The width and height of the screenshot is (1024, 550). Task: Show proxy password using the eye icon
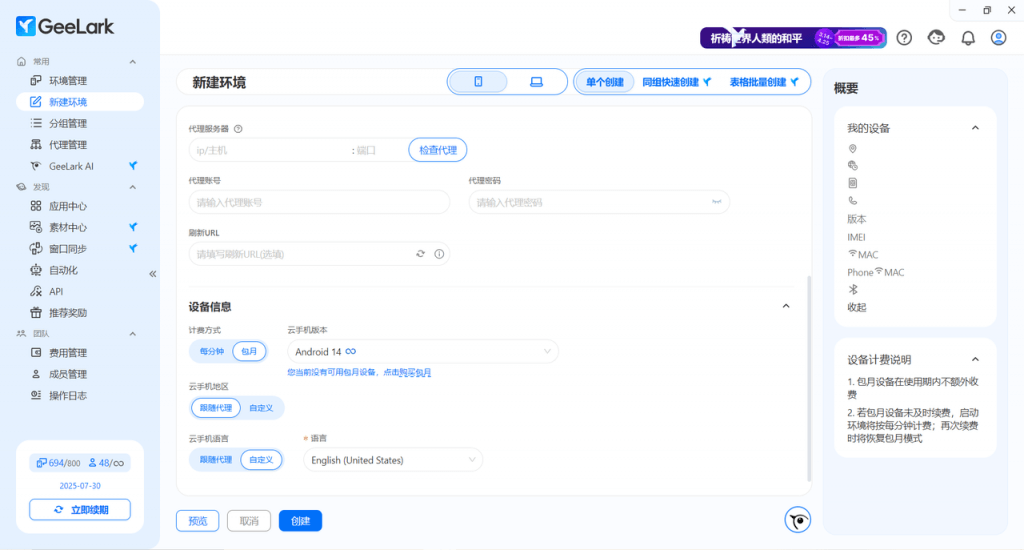[716, 202]
